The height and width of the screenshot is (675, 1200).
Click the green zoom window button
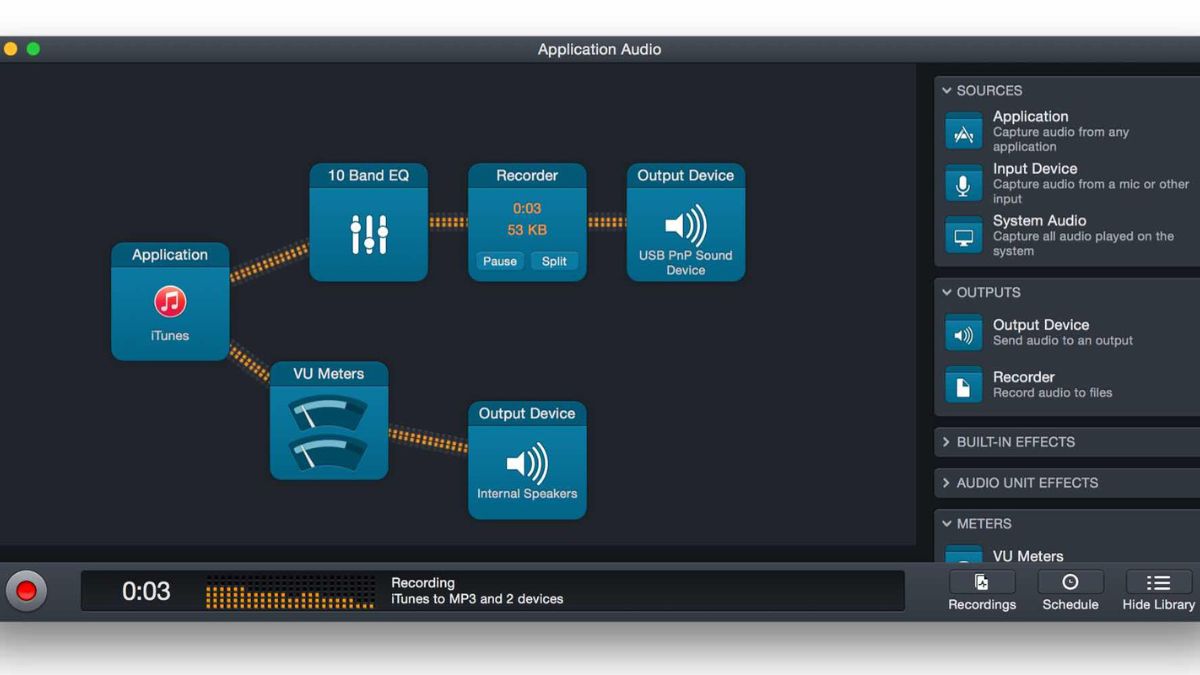pos(33,48)
